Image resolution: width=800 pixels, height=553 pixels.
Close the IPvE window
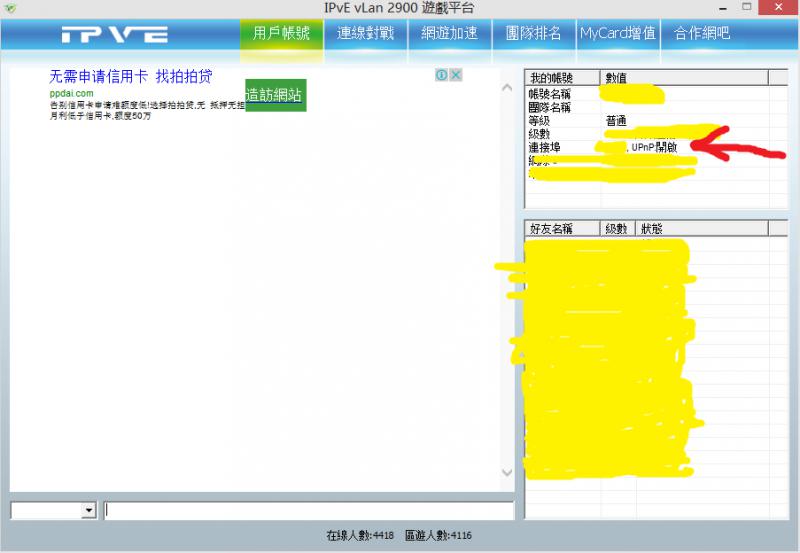778,7
